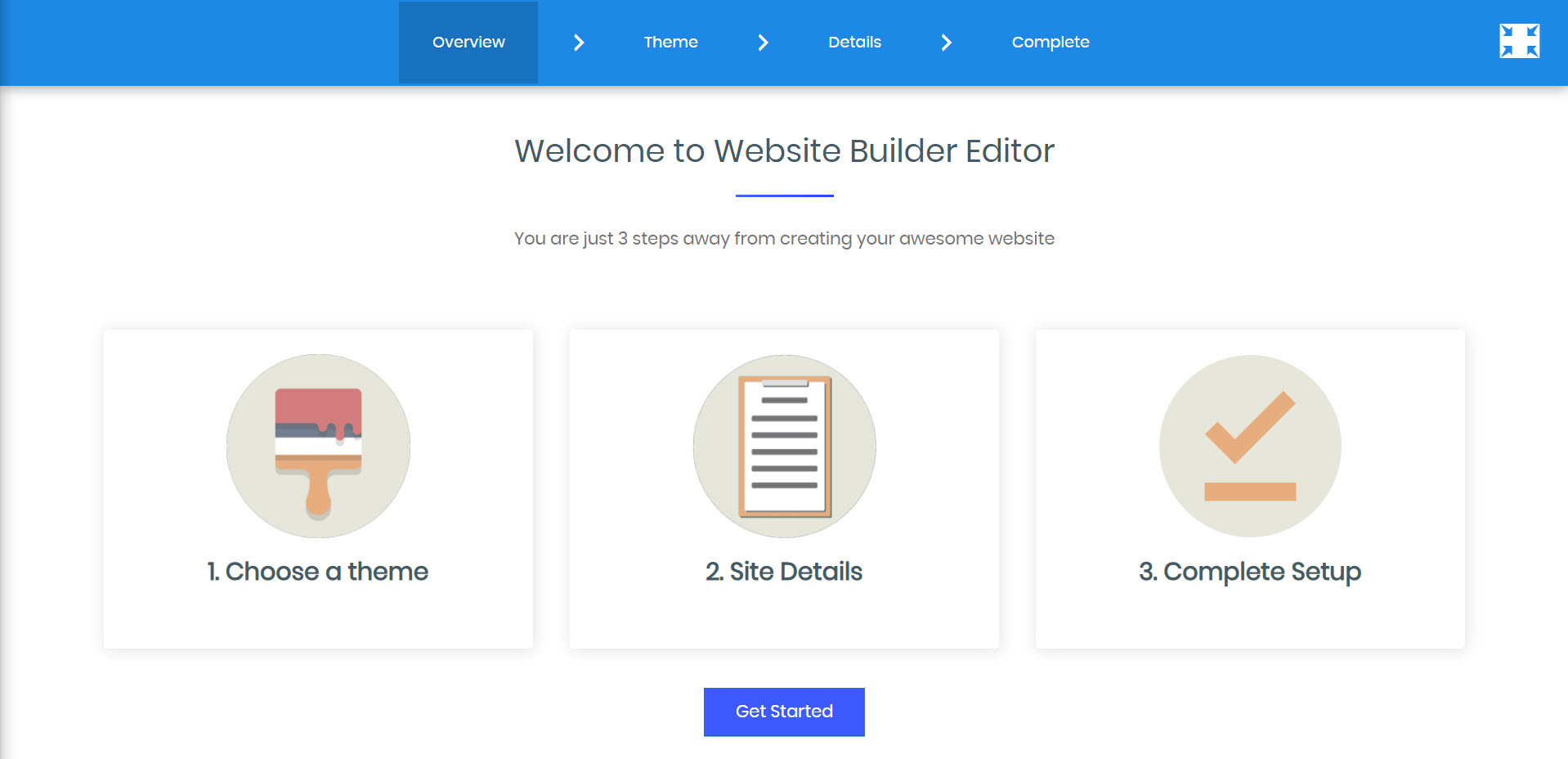The width and height of the screenshot is (1568, 759).
Task: Click the orange checkmark Complete Setup icon
Action: point(1249,446)
